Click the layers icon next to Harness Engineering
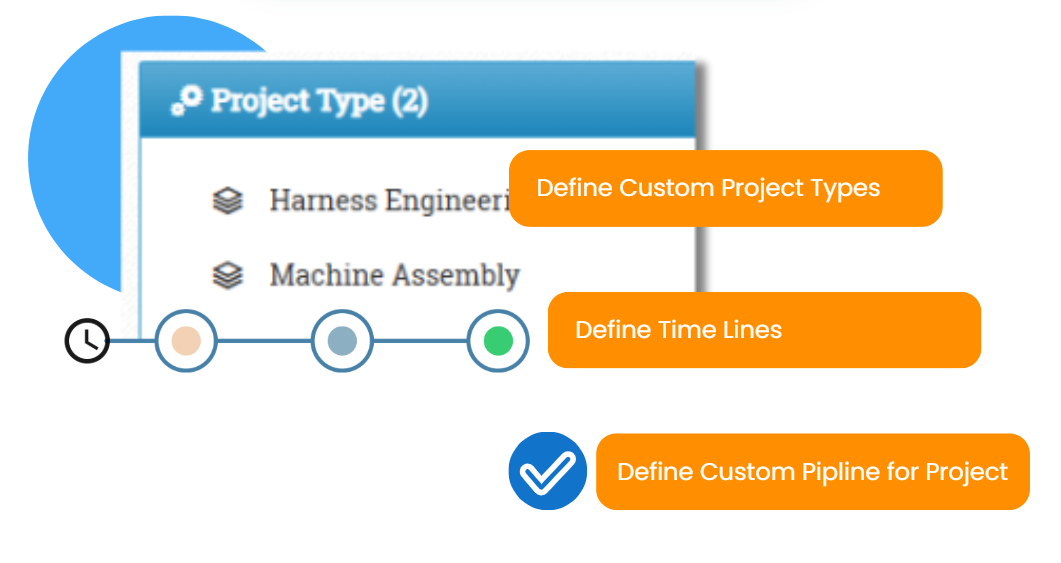 (x=228, y=200)
